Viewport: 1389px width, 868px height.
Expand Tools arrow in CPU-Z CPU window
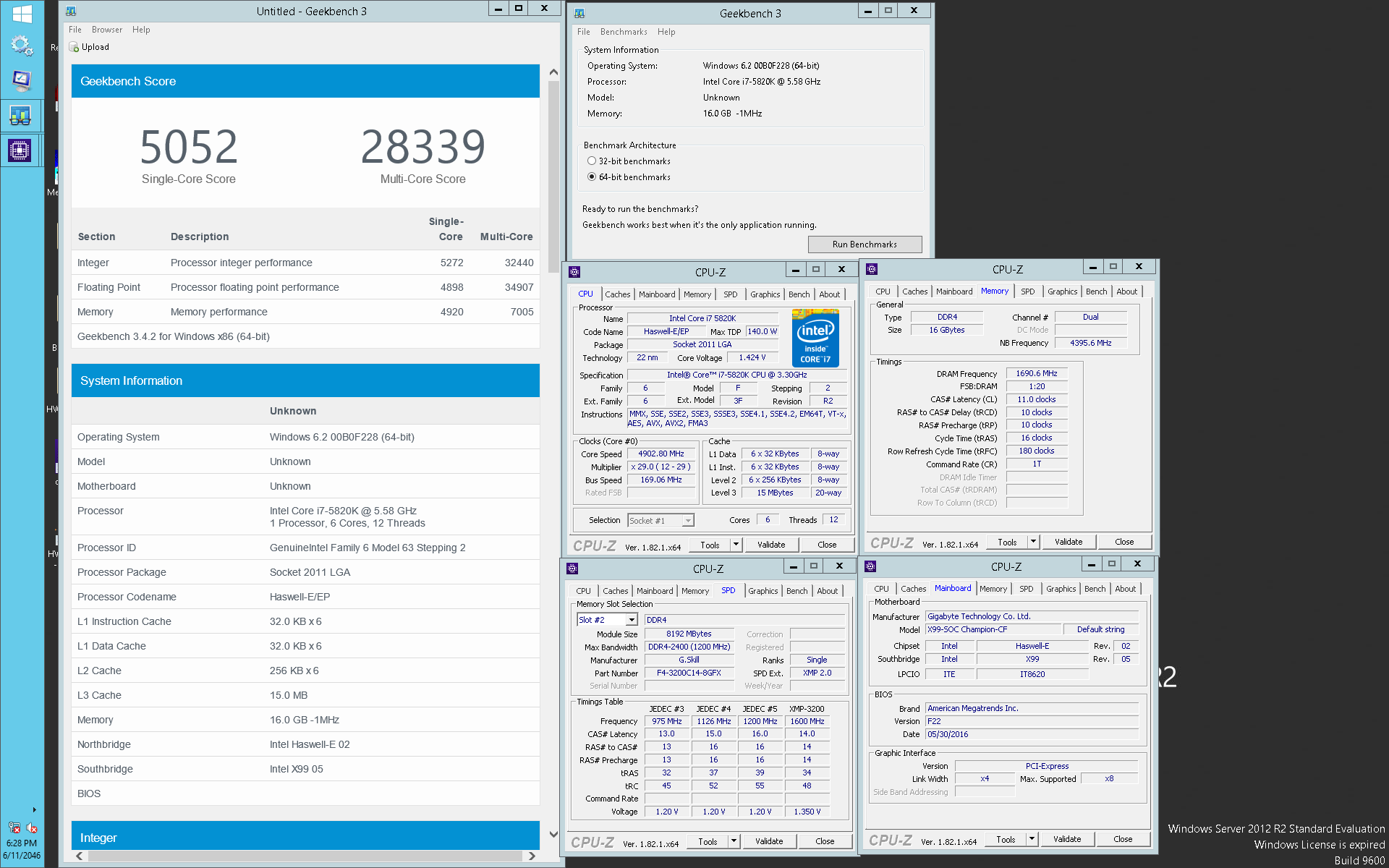pyautogui.click(x=736, y=545)
